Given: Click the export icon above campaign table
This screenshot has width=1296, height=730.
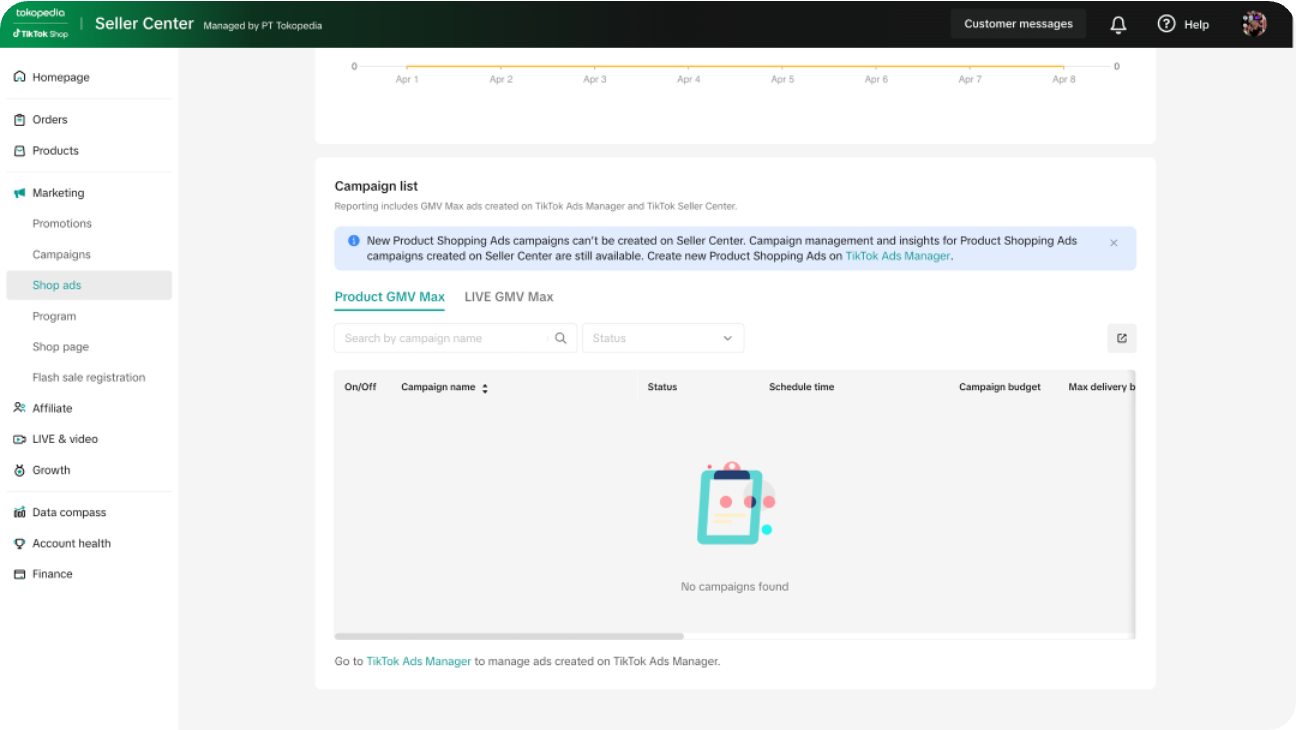Looking at the screenshot, I should [x=1121, y=338].
